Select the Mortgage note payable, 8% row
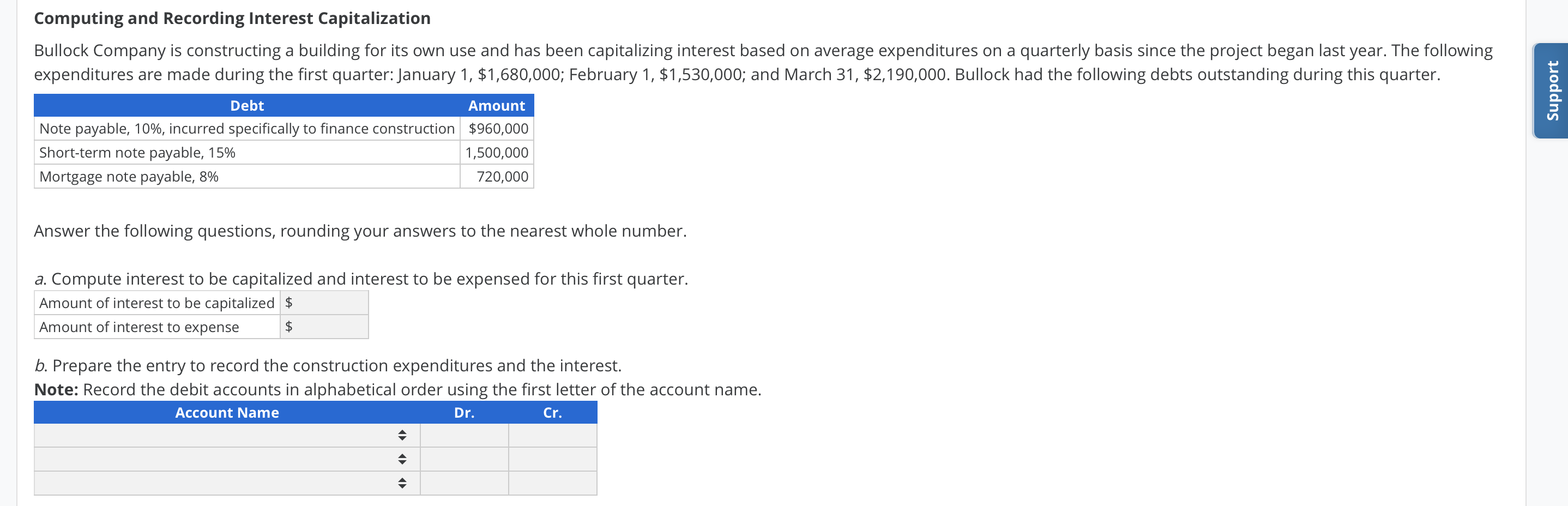Image resolution: width=1568 pixels, height=506 pixels. (x=284, y=177)
